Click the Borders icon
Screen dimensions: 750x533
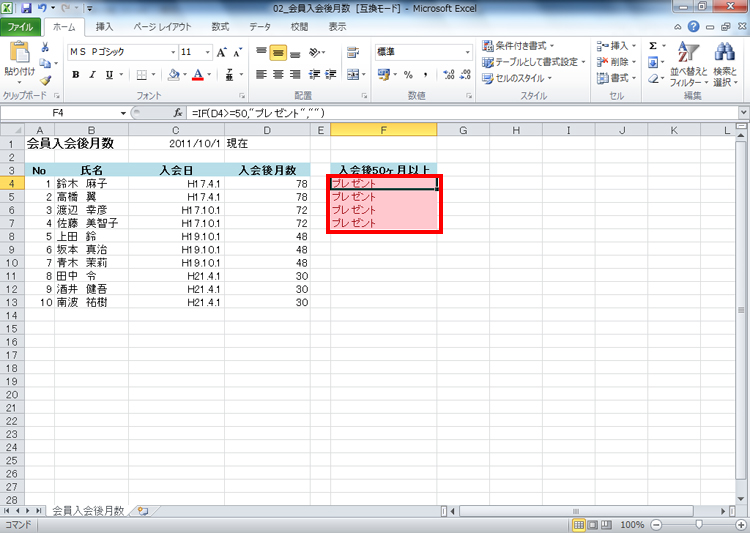[142, 75]
